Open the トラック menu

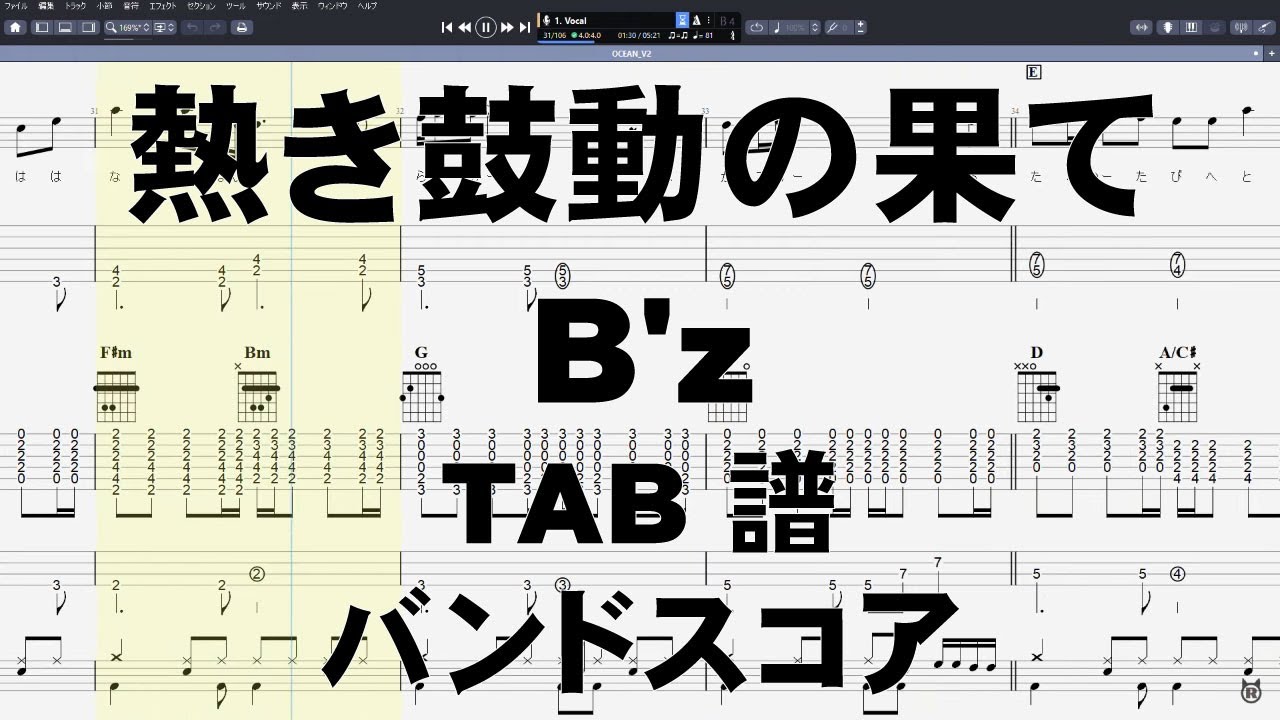click(76, 6)
